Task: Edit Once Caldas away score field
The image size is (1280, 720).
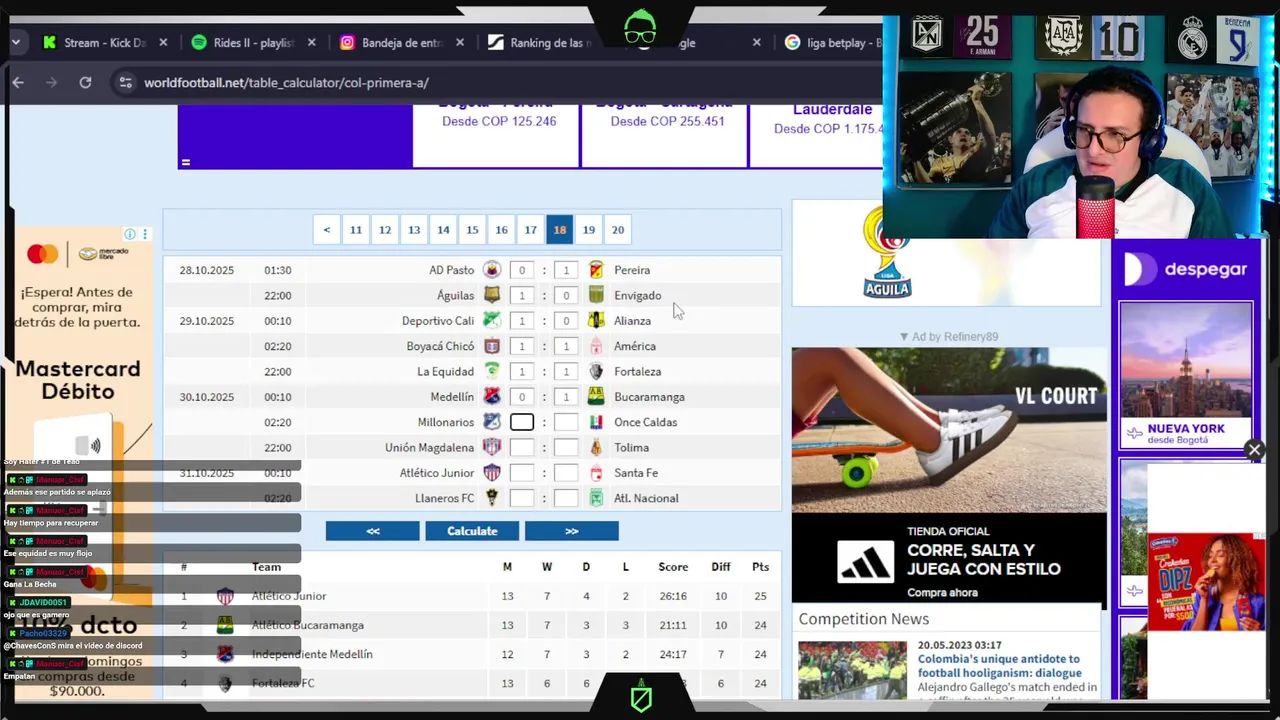Action: coord(566,422)
